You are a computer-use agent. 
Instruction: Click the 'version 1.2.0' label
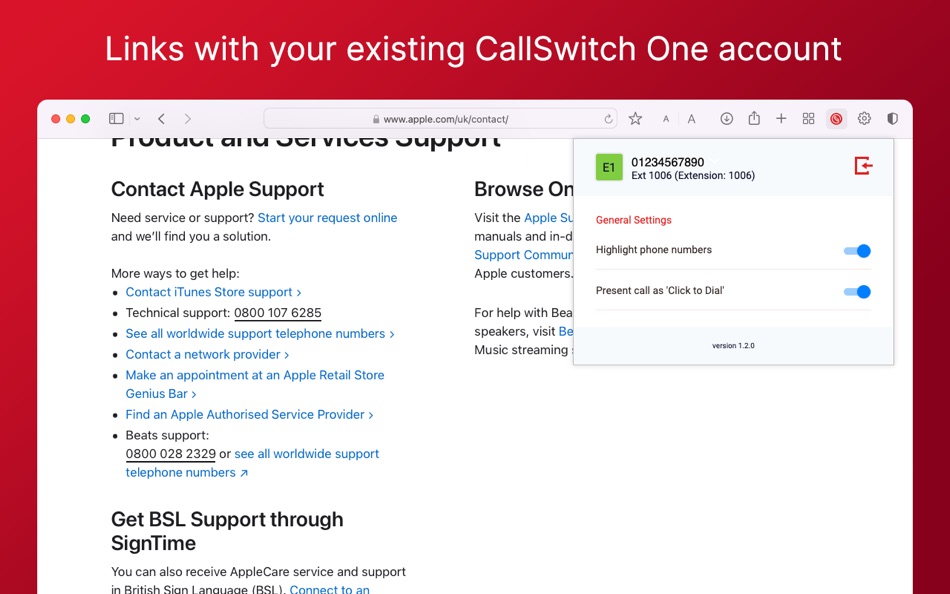(733, 345)
